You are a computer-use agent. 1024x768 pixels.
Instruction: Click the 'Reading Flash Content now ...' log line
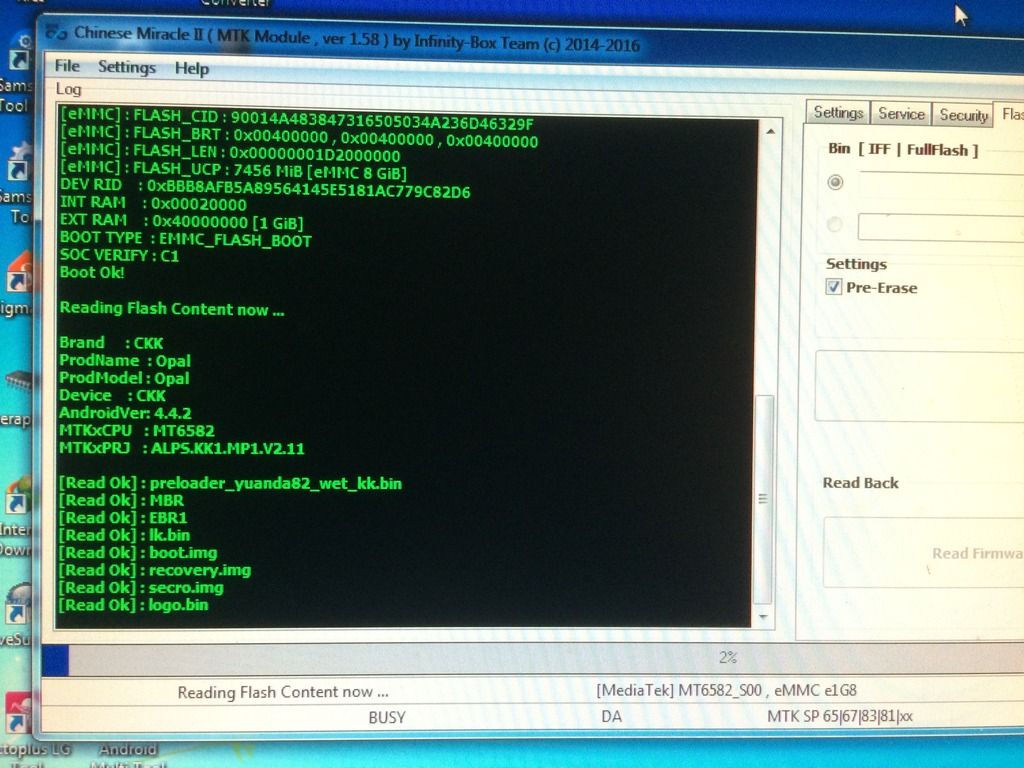tap(172, 309)
